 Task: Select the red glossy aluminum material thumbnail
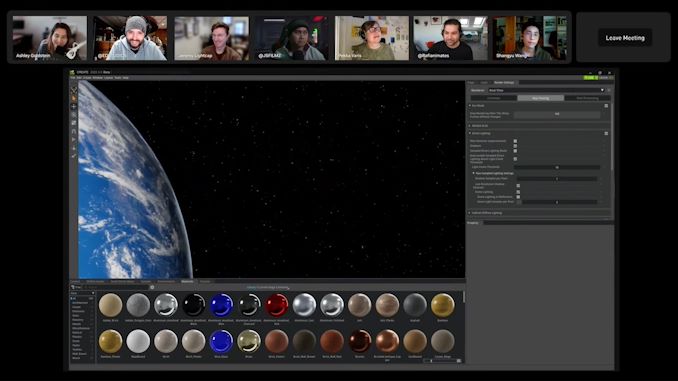pyautogui.click(x=277, y=305)
